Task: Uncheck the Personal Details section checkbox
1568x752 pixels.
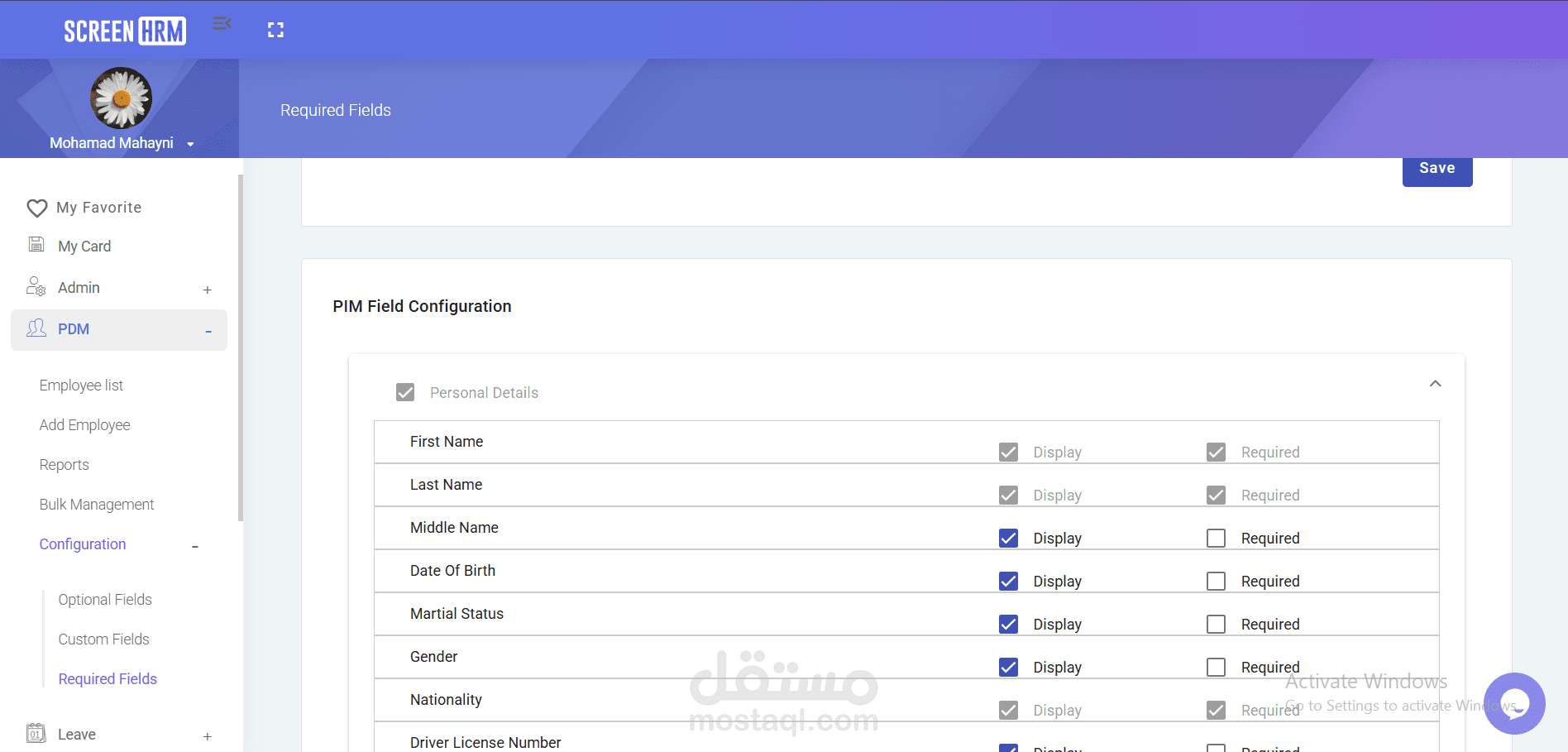Action: tap(405, 392)
